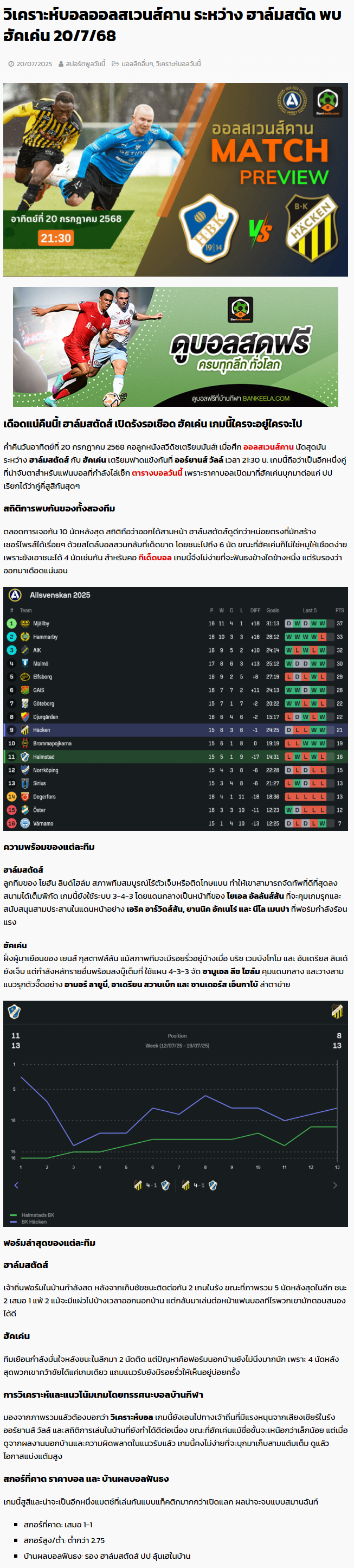
Task: Click the author user icon
Action: coord(61,64)
